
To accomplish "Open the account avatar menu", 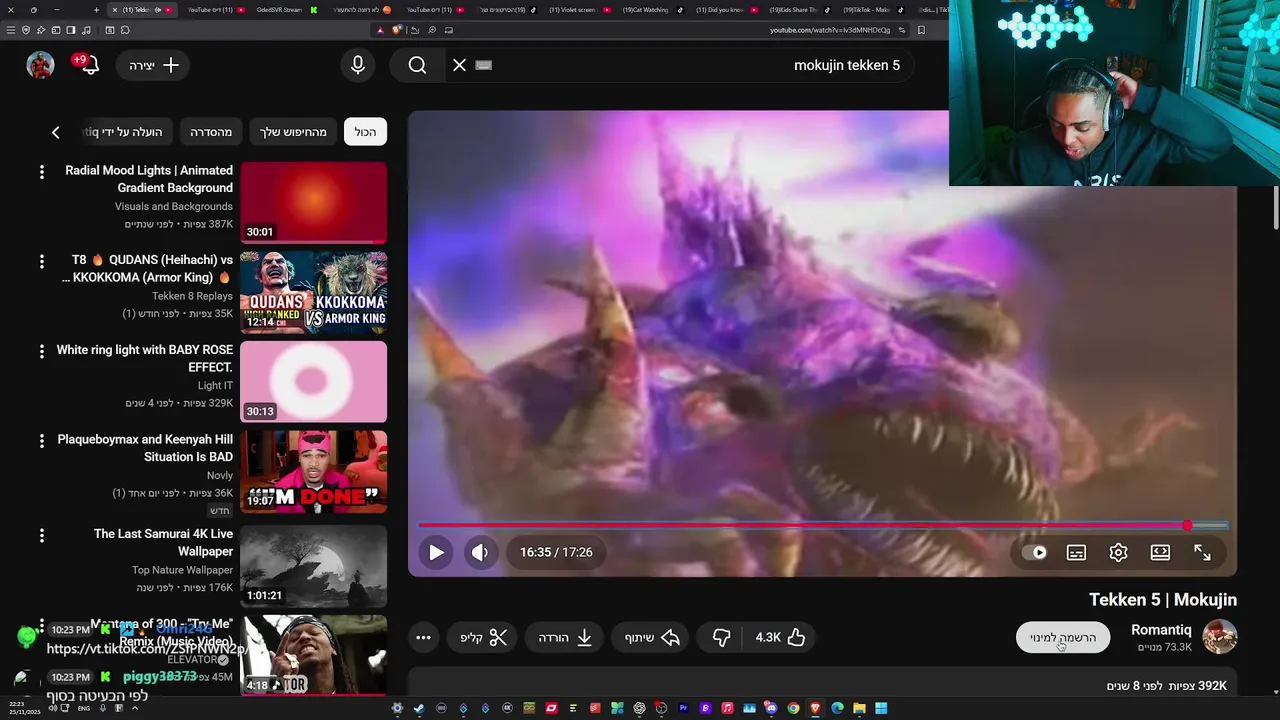I will pyautogui.click(x=40, y=65).
